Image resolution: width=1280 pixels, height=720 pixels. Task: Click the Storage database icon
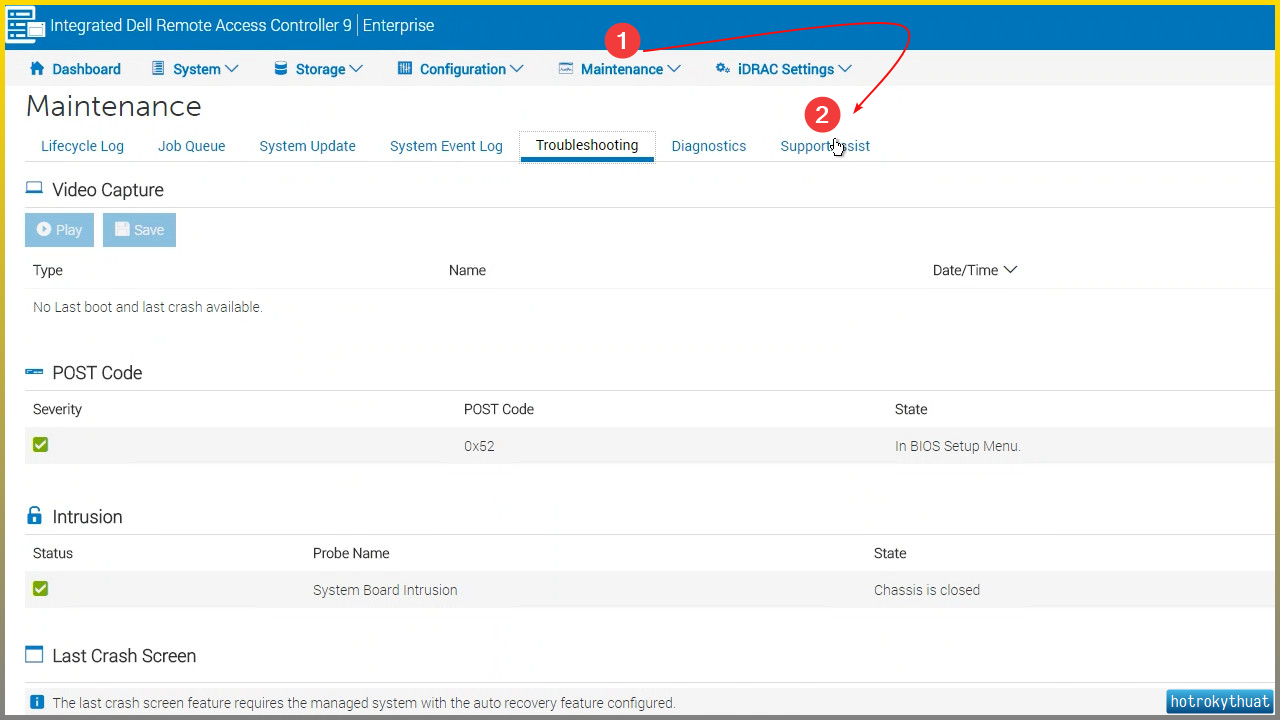(x=281, y=69)
